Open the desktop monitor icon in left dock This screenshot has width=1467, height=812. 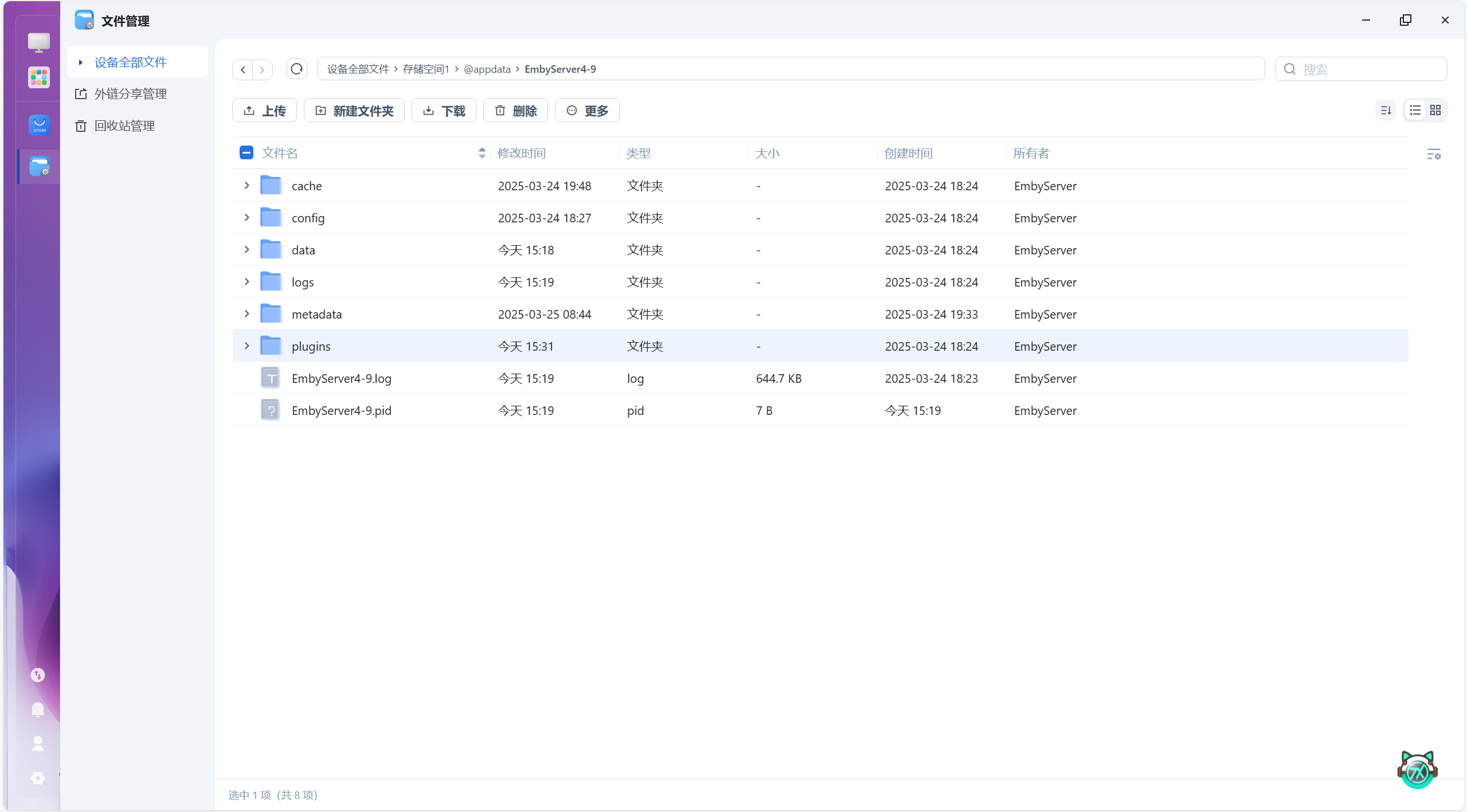pos(38,42)
